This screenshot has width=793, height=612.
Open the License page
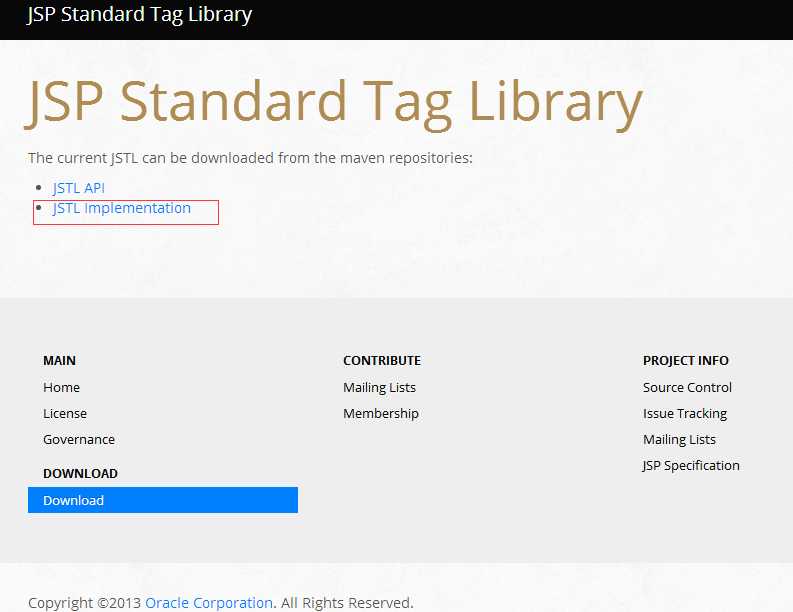coord(65,414)
